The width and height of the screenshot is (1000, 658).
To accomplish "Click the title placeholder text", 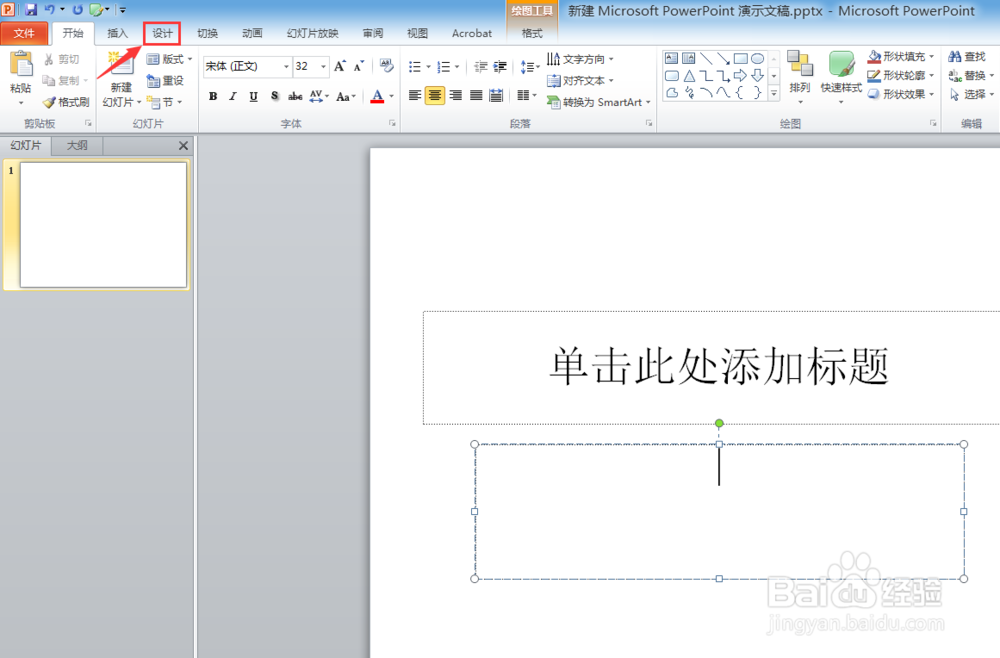I will [x=719, y=367].
